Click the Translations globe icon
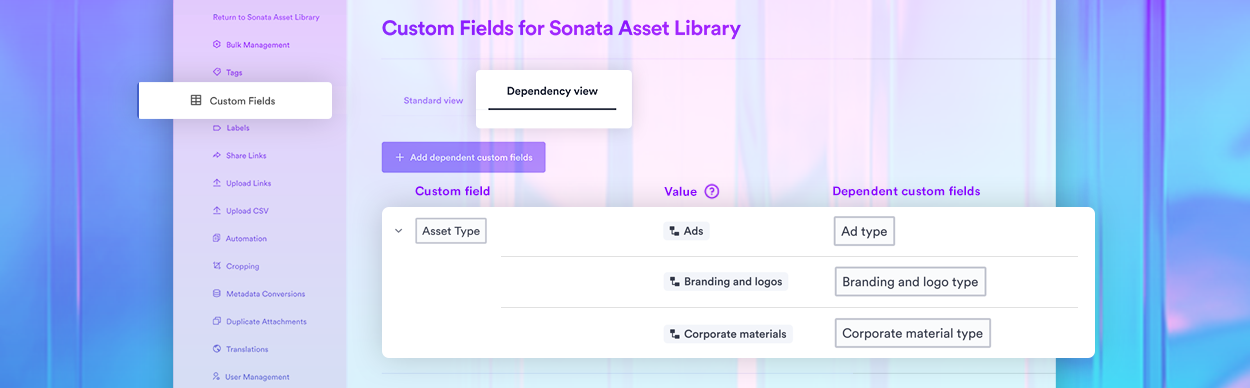The image size is (1250, 388). point(217,349)
